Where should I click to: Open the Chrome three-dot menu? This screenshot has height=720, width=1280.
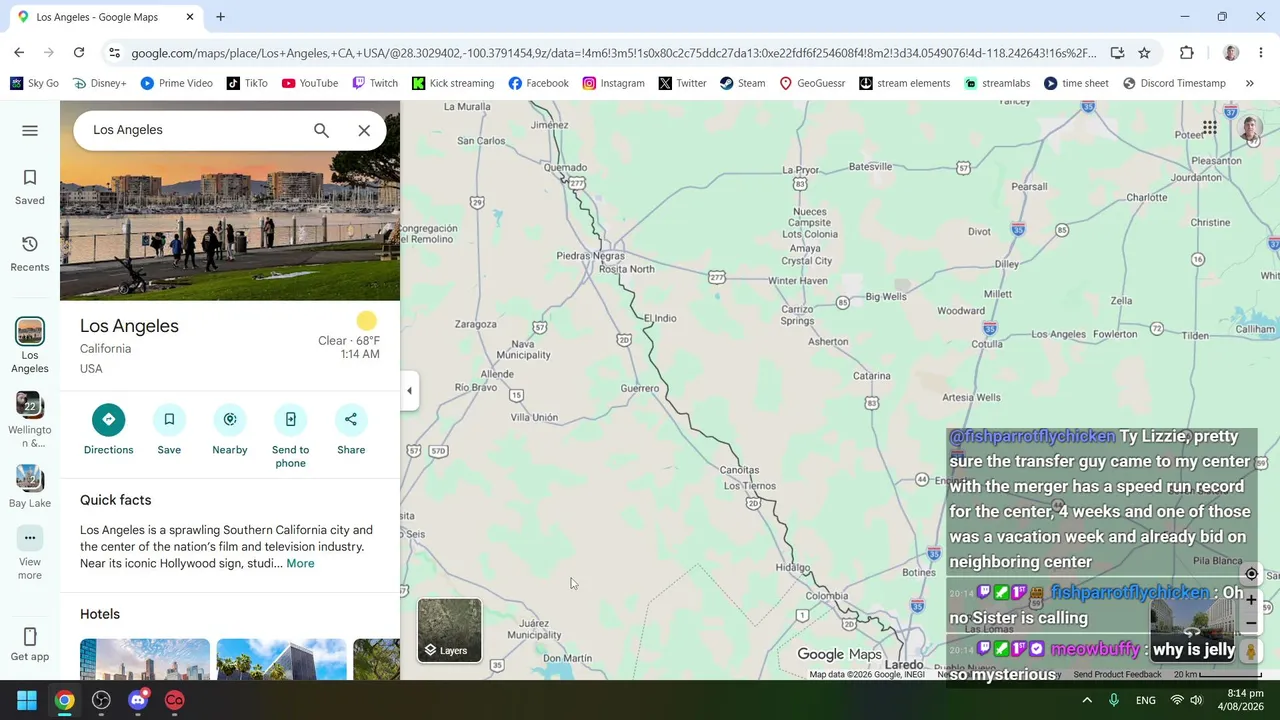tap(1261, 53)
